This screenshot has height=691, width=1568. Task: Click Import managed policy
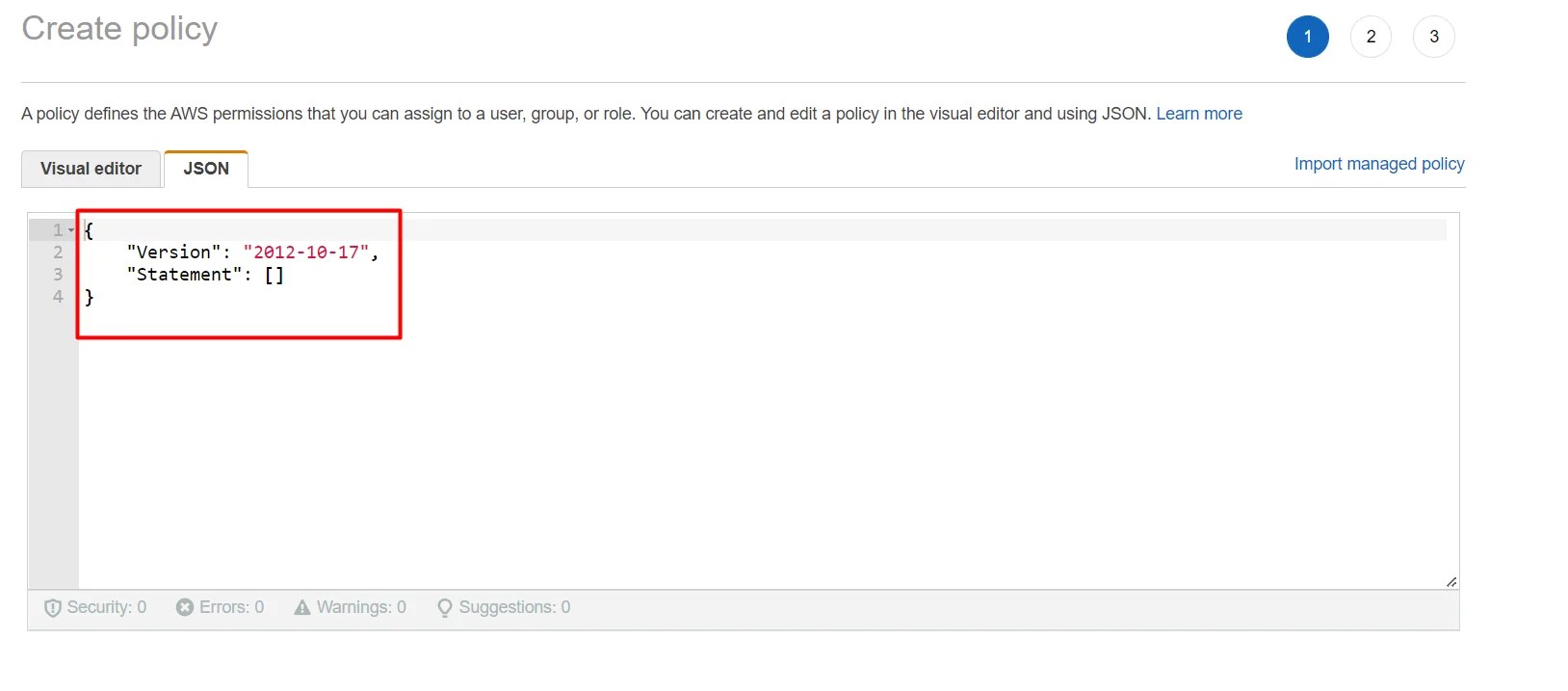1378,164
